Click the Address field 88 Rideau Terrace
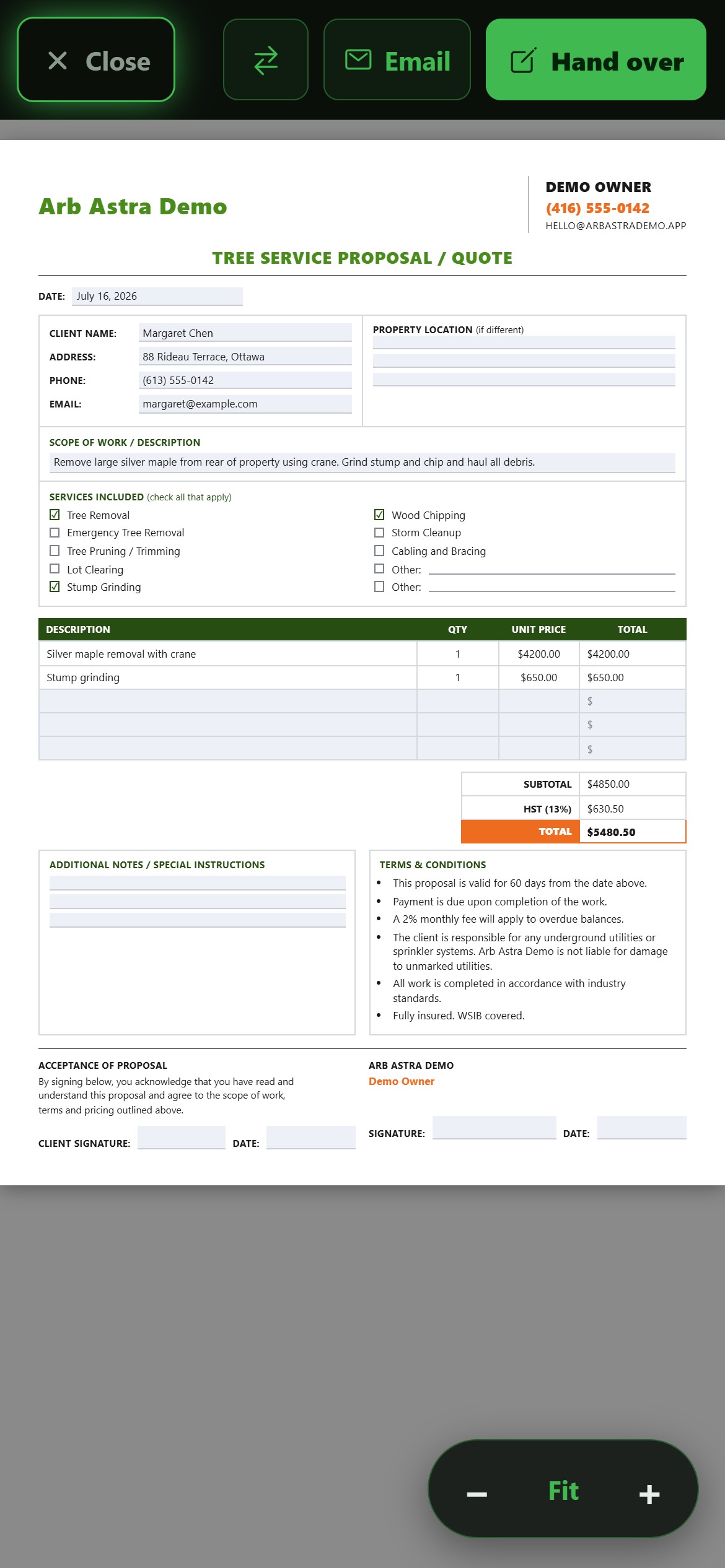 click(x=245, y=356)
